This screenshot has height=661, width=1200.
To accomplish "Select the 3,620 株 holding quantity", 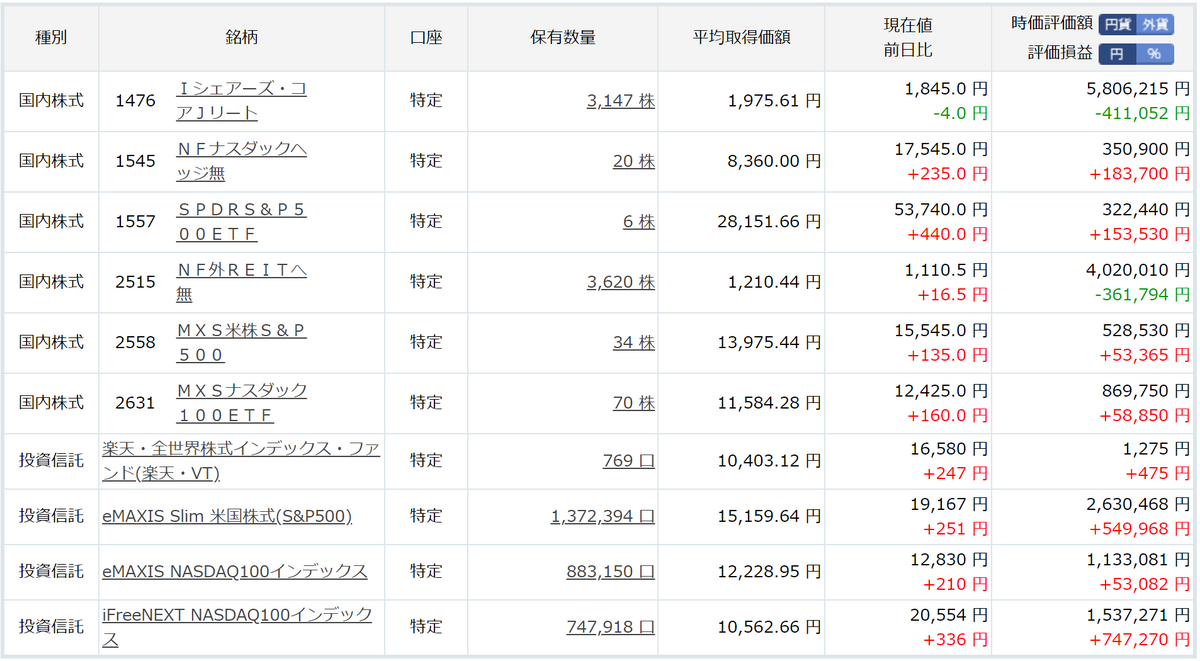I will point(621,282).
